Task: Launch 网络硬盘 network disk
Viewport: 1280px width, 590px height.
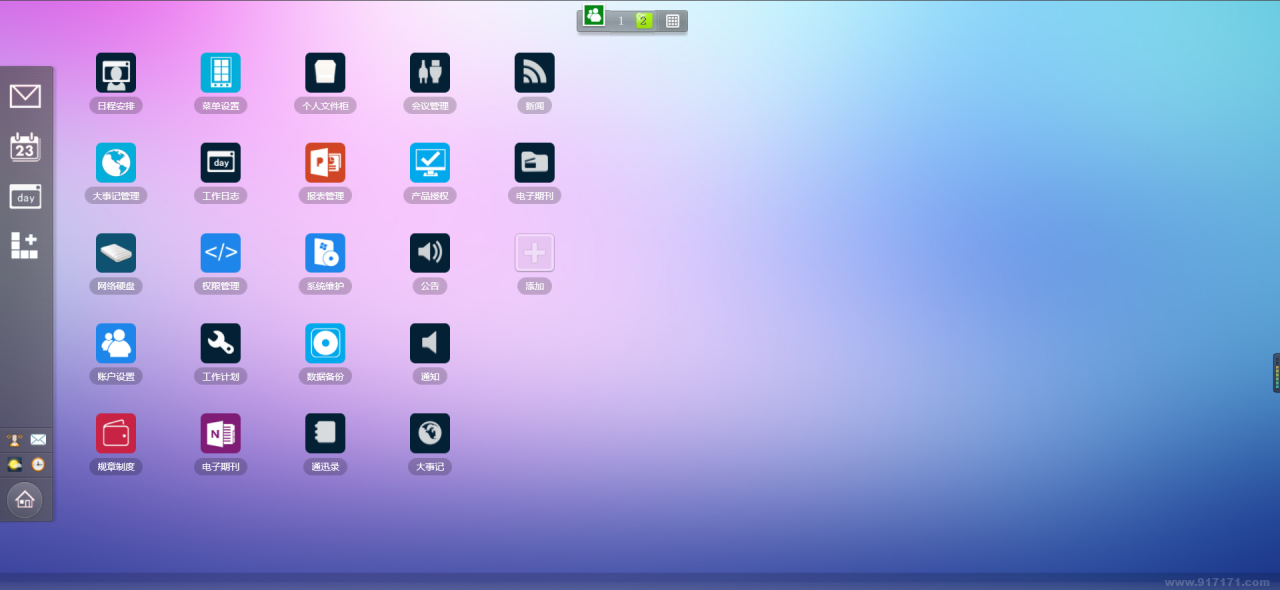Action: click(116, 253)
